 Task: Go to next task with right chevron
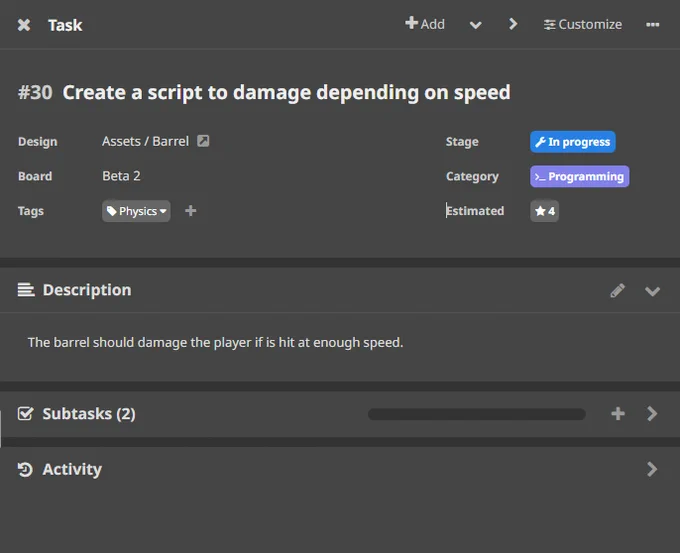pos(513,24)
